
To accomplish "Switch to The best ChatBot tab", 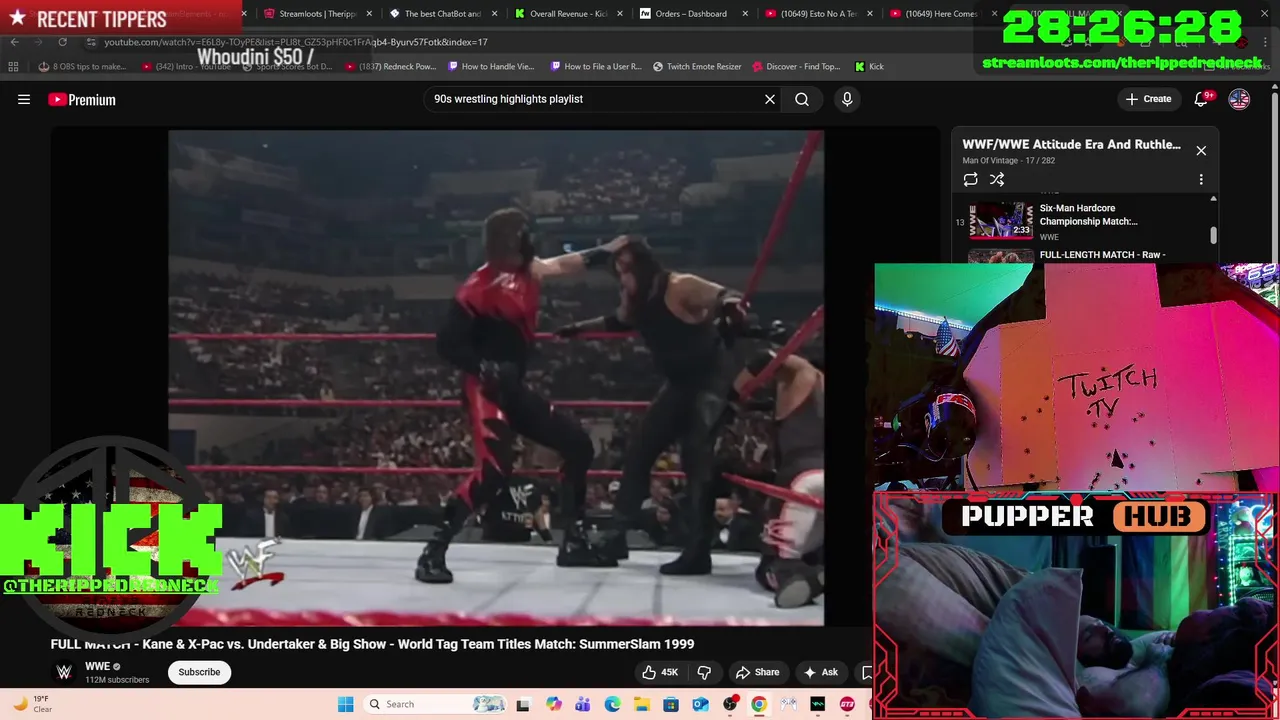I will click(x=443, y=14).
